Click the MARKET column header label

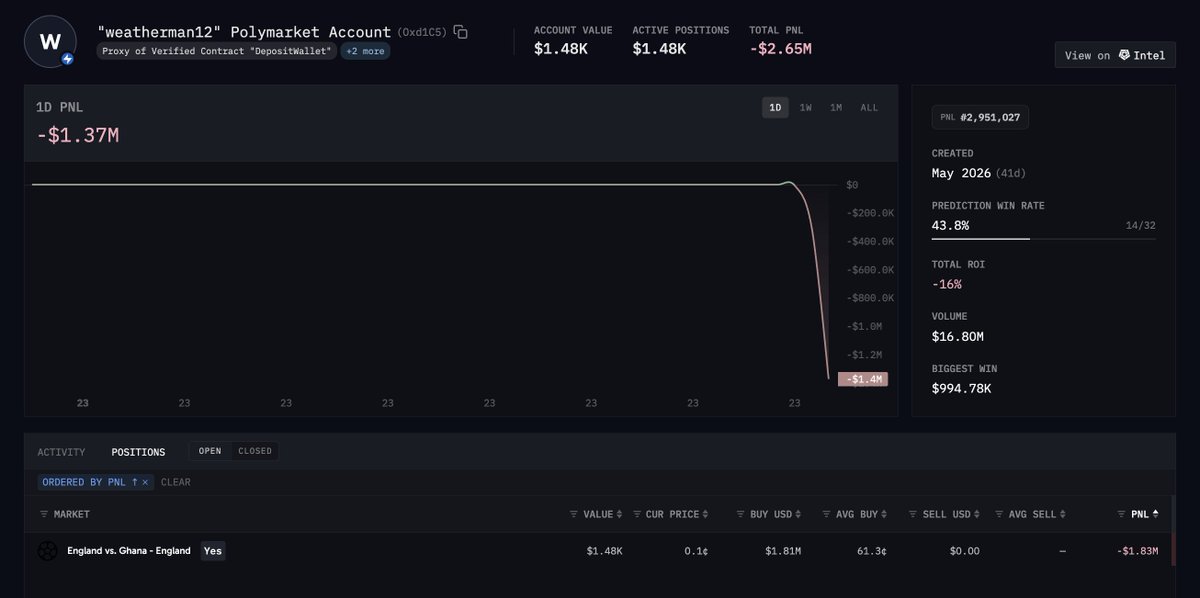72,514
